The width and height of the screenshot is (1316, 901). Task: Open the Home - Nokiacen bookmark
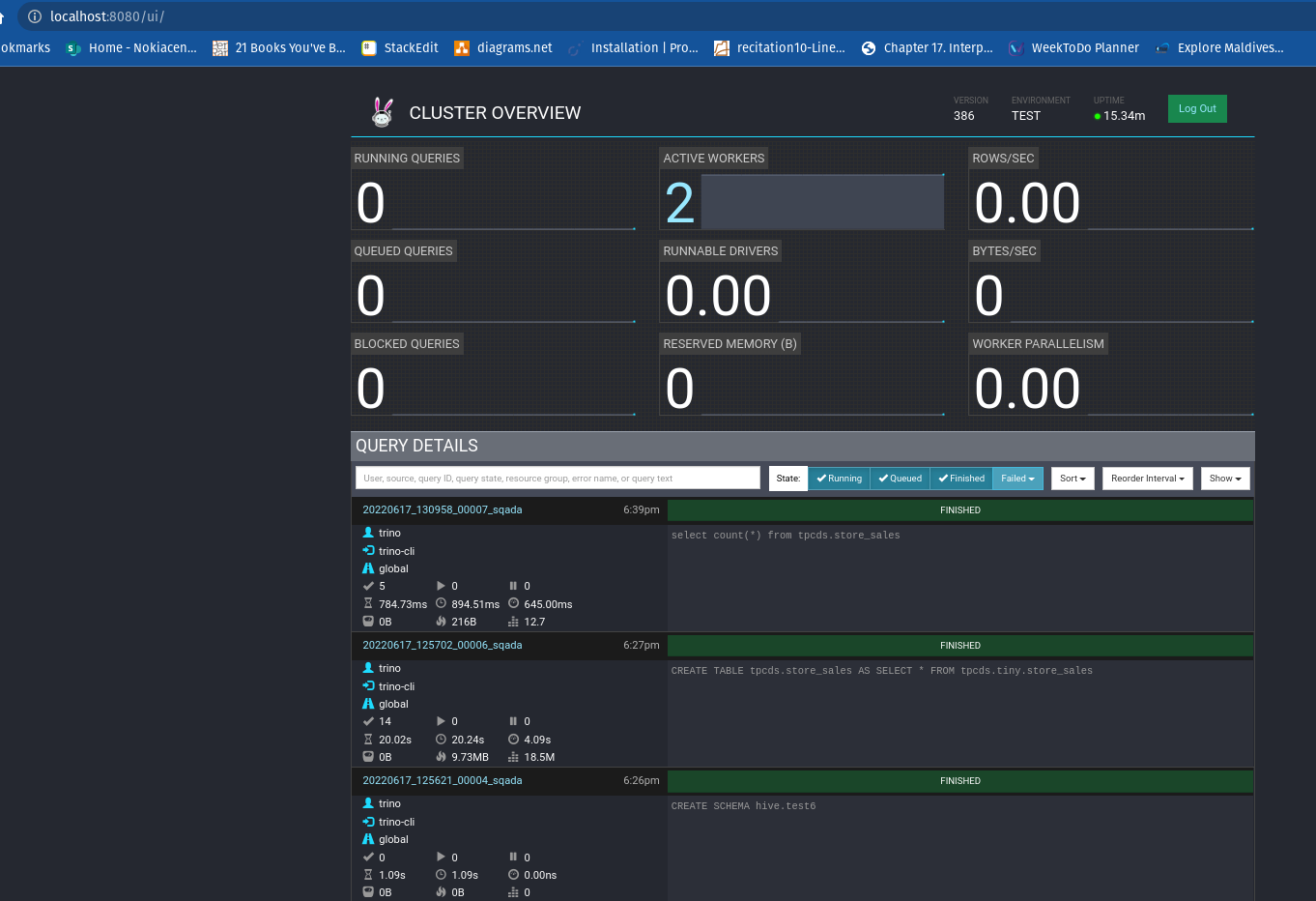(x=131, y=47)
